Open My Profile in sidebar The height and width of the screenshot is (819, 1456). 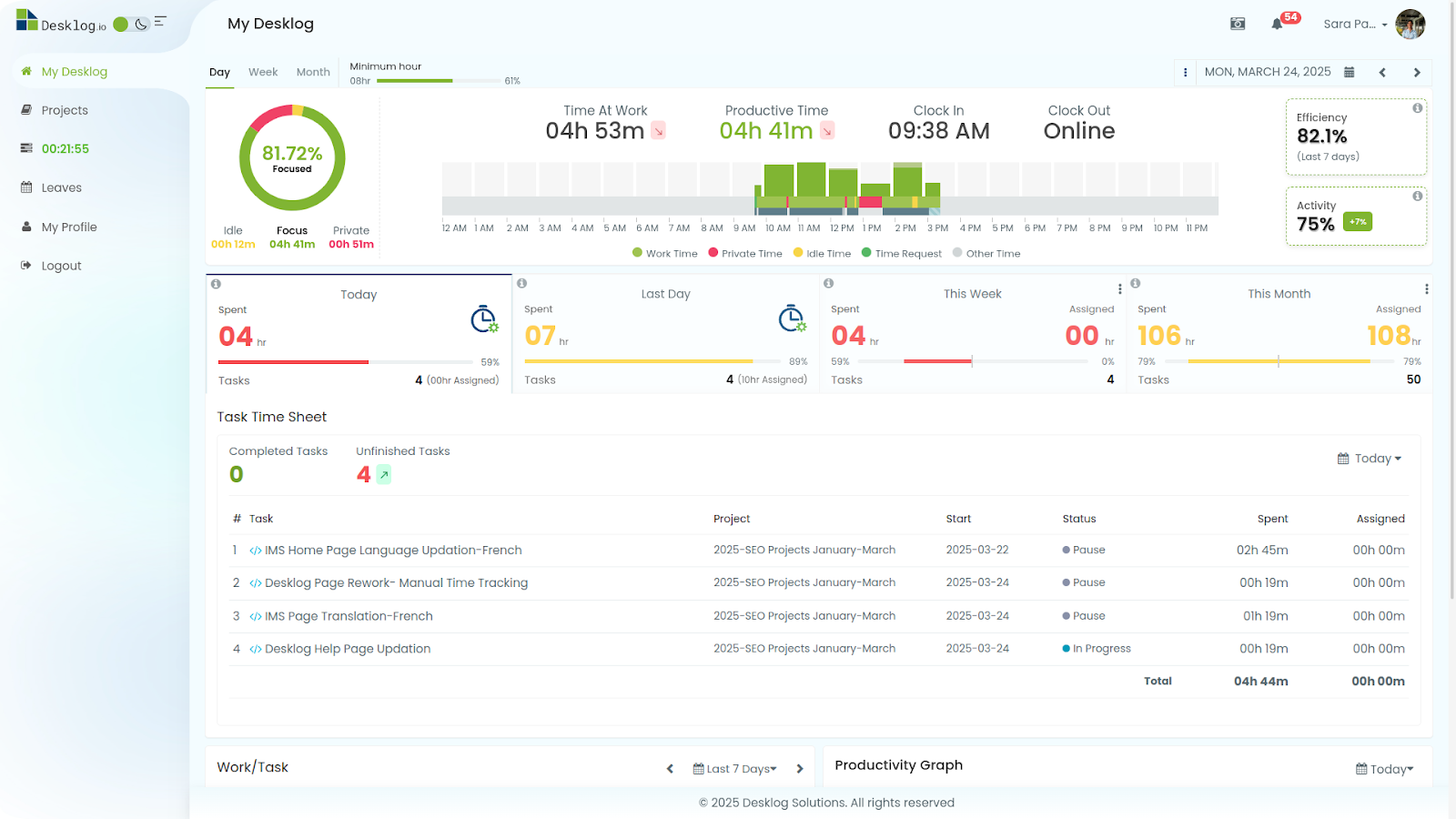click(x=69, y=227)
